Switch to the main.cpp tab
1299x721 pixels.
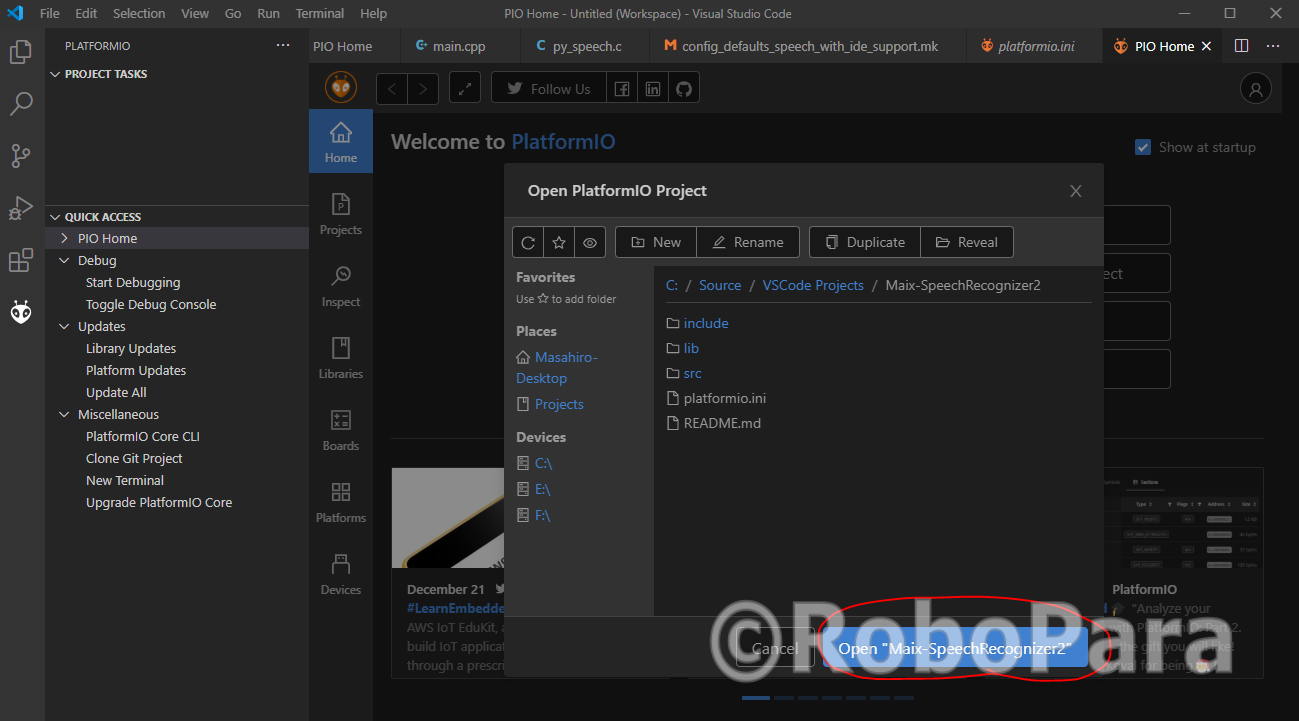[x=457, y=45]
